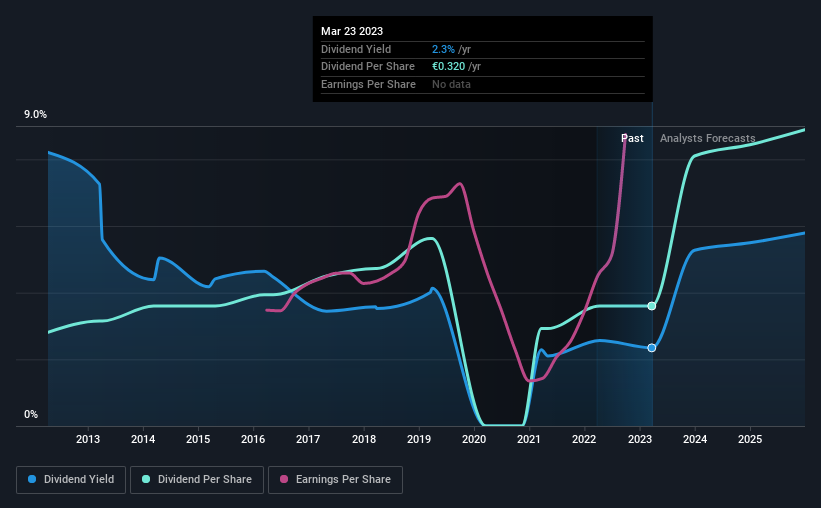Viewport: 821px width, 508px height.
Task: Click the 0% y-axis label
Action: [31, 414]
